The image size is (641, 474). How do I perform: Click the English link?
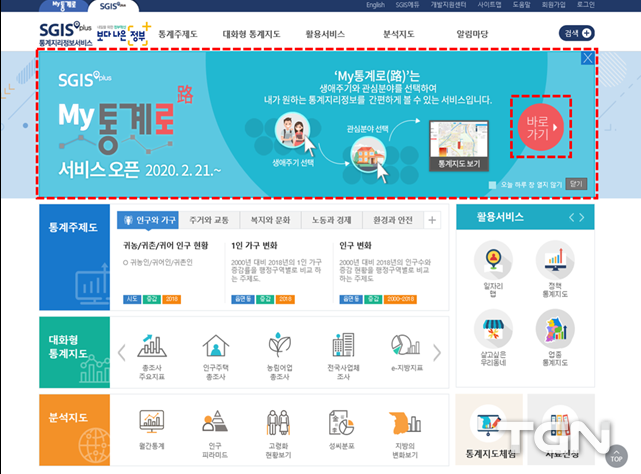[x=375, y=5]
